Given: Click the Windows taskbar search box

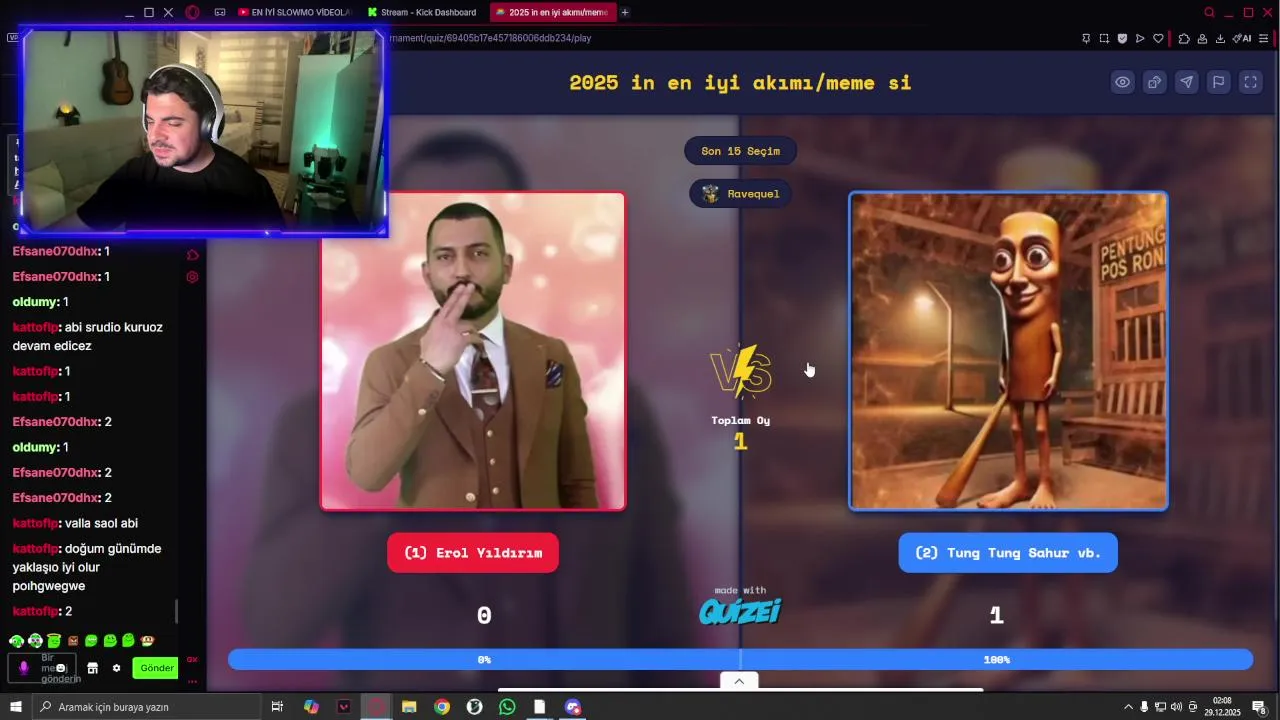Looking at the screenshot, I should (x=146, y=707).
